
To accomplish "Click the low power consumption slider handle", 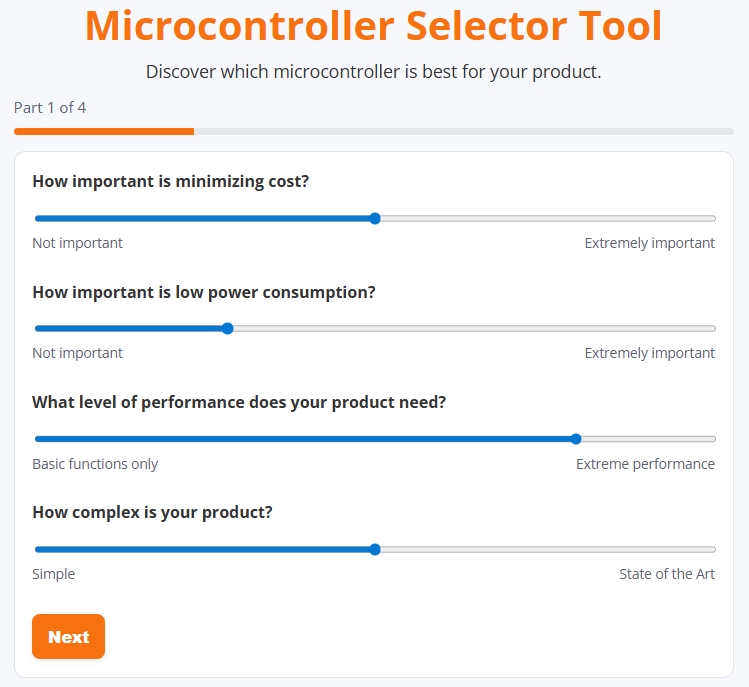I will click(x=227, y=328).
